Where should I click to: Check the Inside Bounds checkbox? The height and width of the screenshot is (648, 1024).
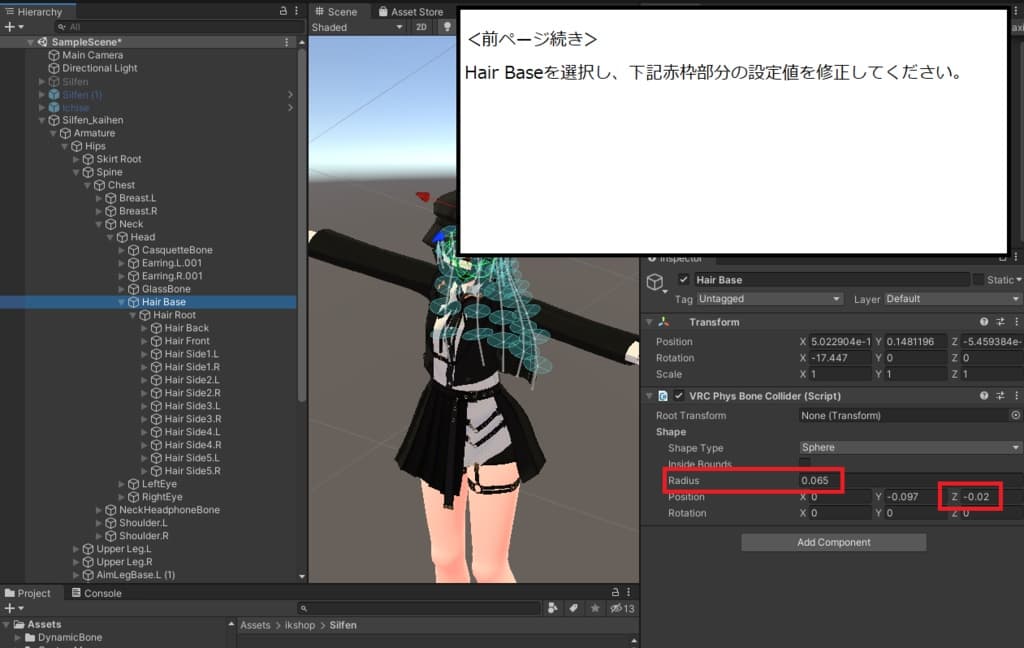pyautogui.click(x=804, y=463)
